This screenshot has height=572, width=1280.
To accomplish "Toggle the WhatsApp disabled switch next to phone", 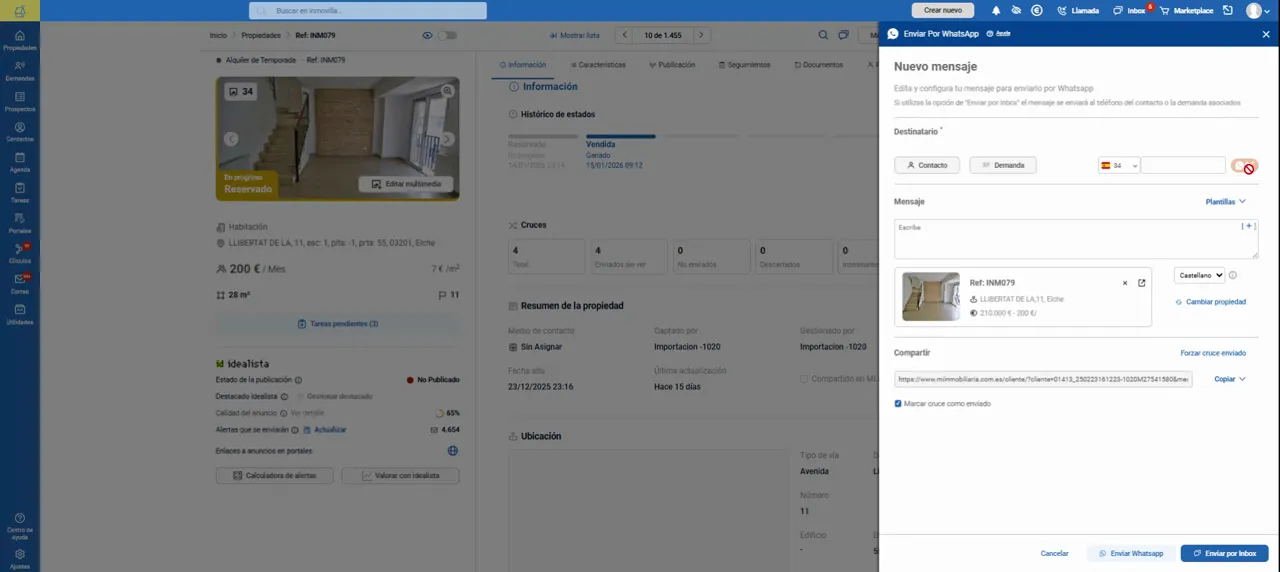I will pos(1245,166).
